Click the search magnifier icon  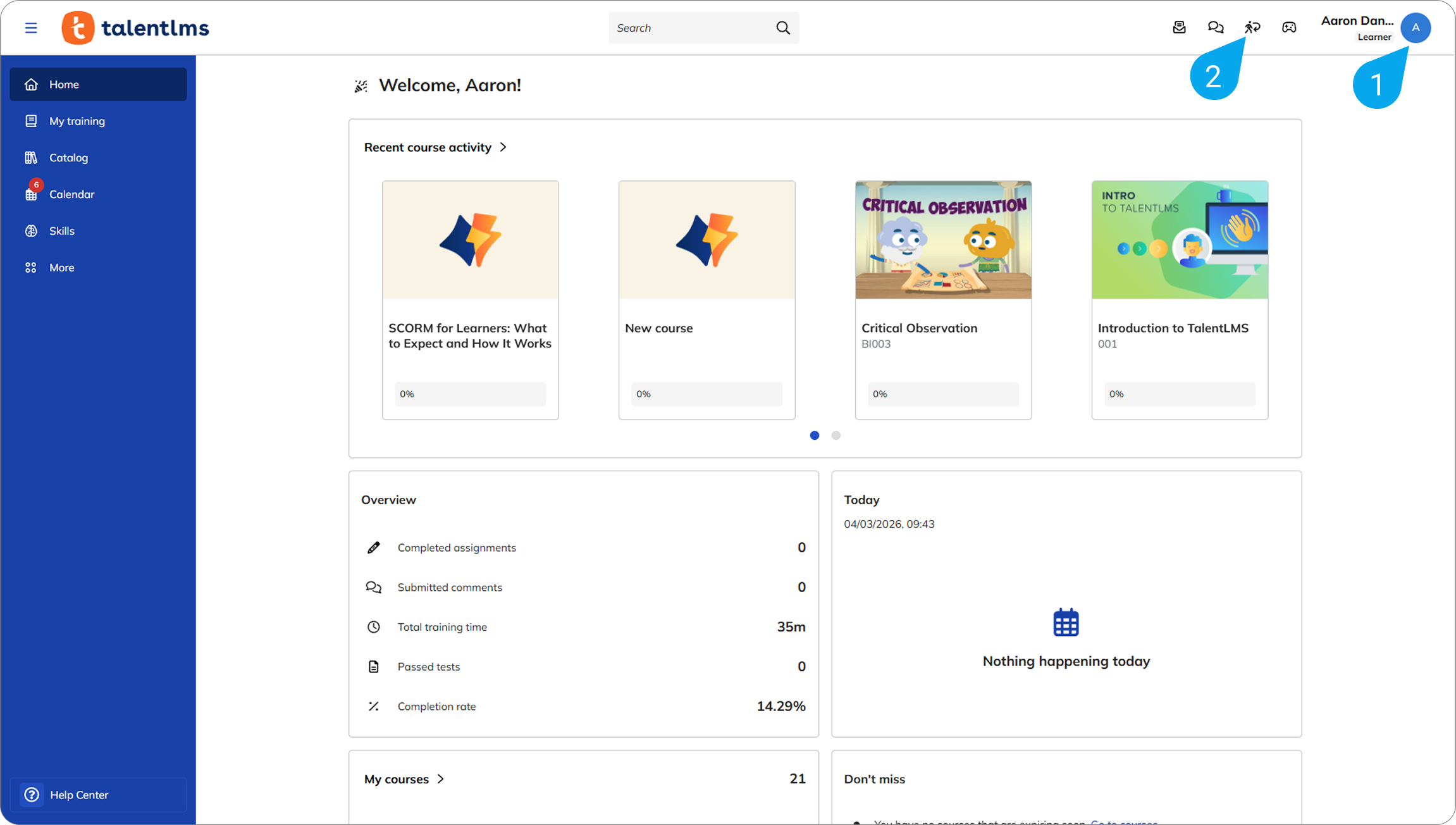[x=783, y=28]
